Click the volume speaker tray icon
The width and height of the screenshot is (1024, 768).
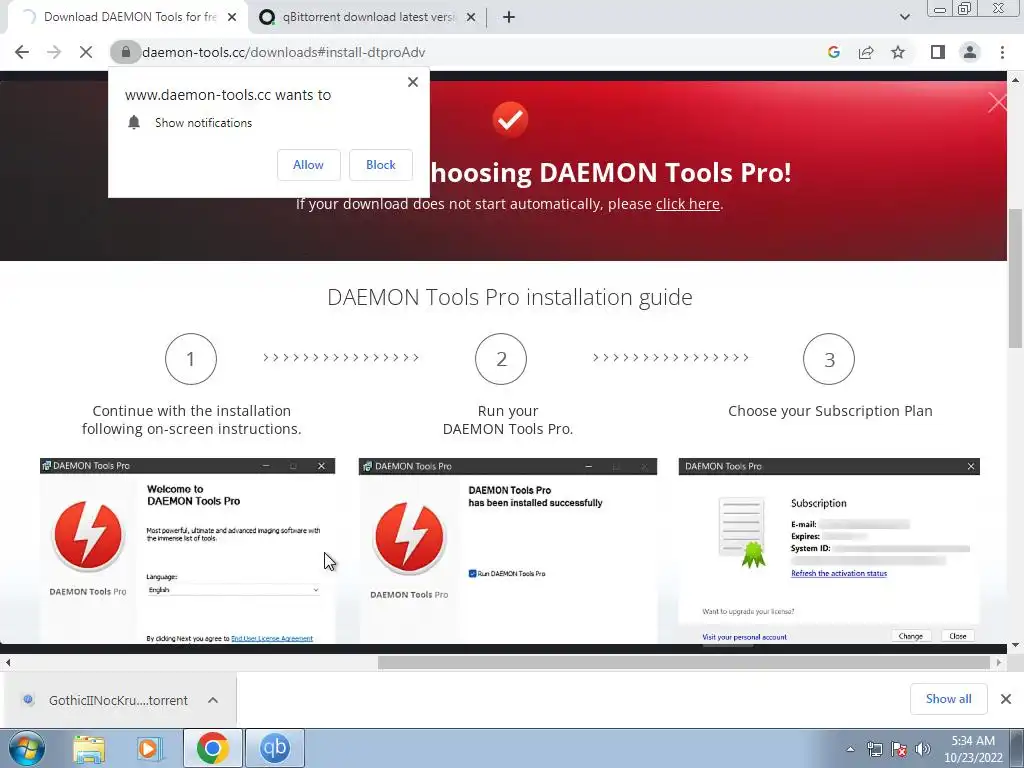coord(923,749)
